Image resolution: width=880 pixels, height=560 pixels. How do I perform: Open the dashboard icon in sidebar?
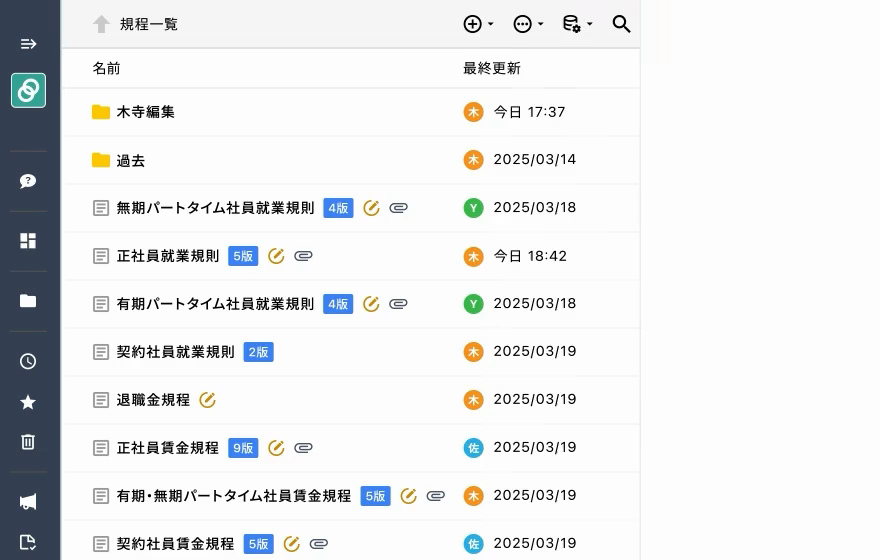point(28,241)
